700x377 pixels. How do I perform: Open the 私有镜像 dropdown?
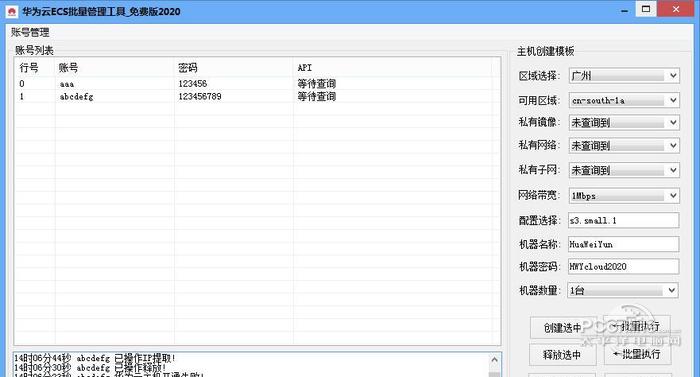tap(624, 122)
